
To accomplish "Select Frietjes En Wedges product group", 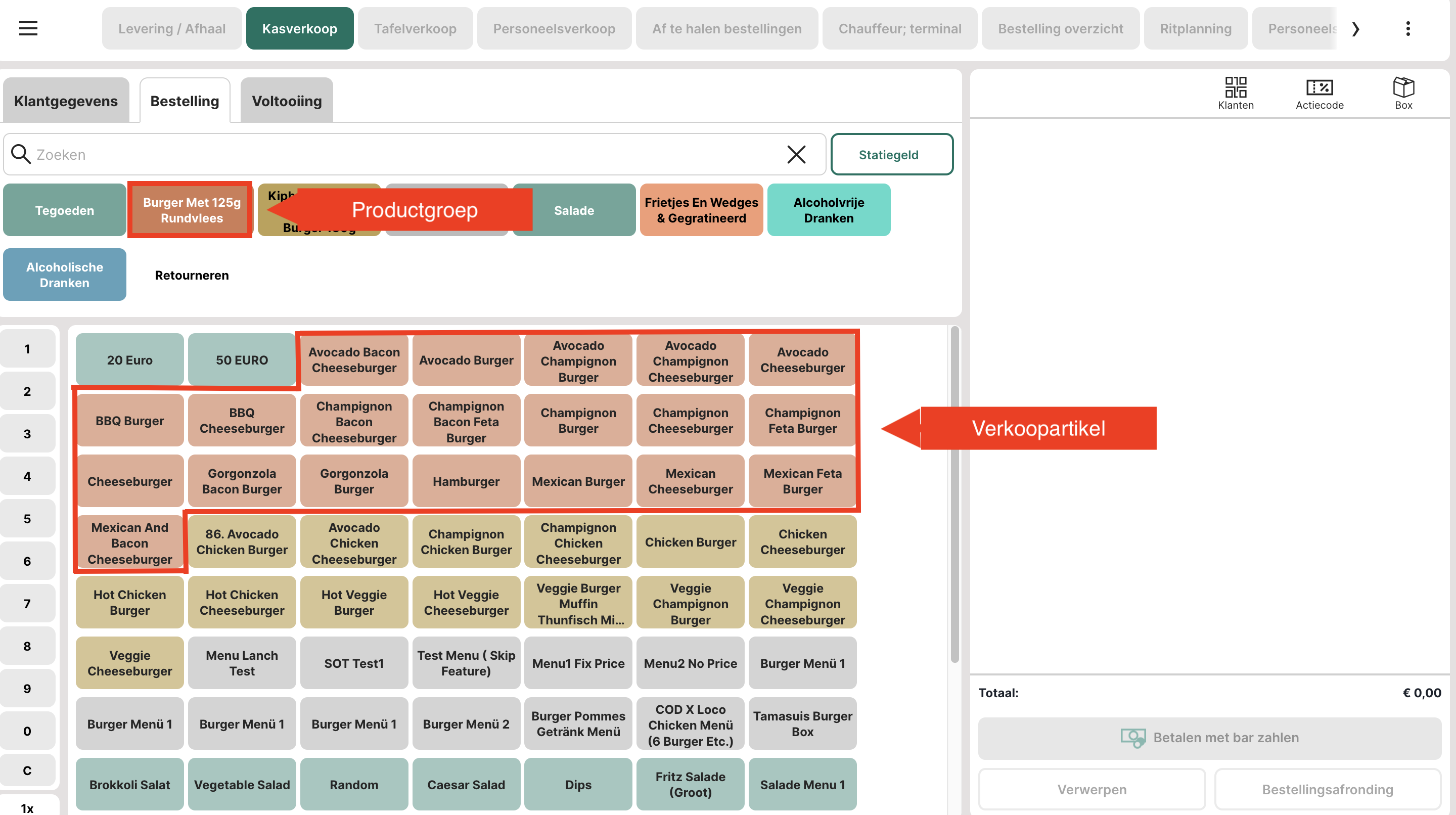I will 701,210.
